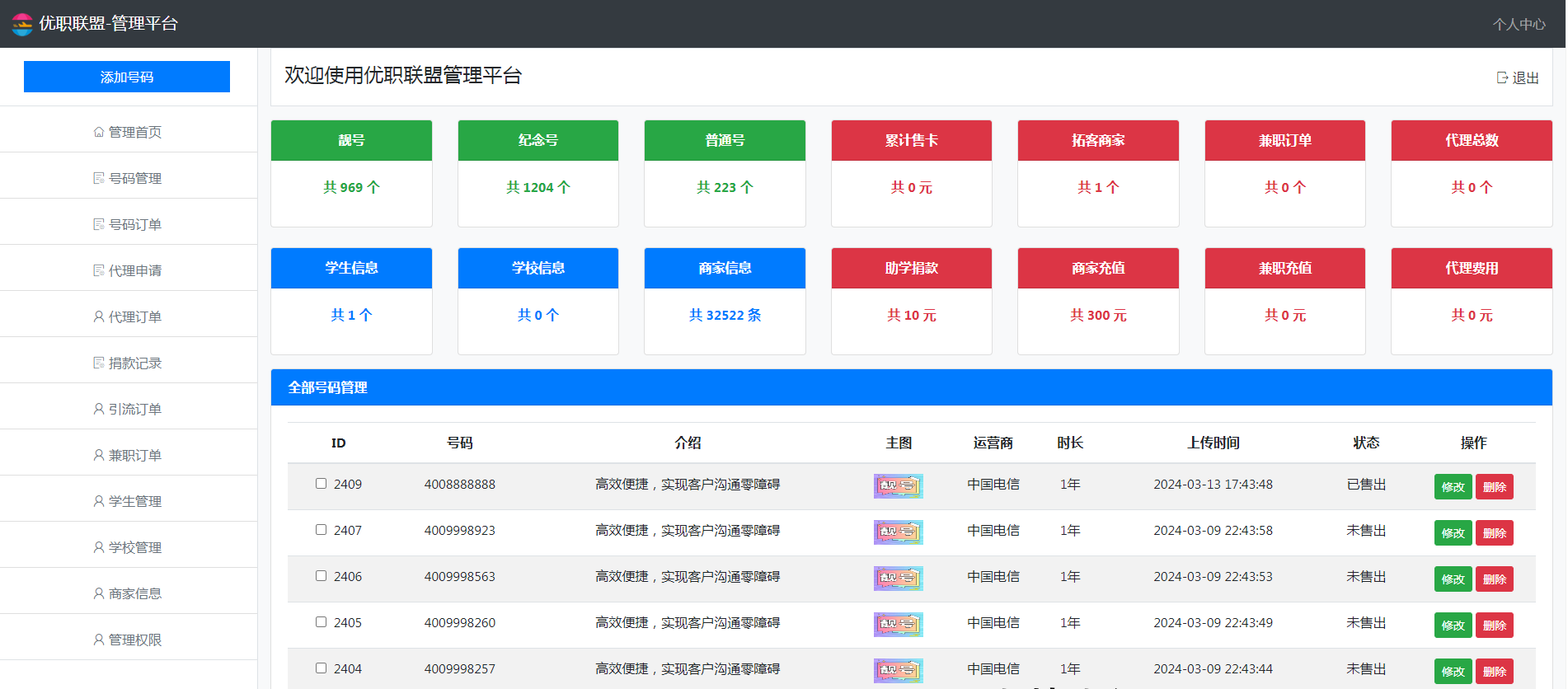Click the list icon beside 号码管理
The height and width of the screenshot is (689, 1568).
[99, 178]
